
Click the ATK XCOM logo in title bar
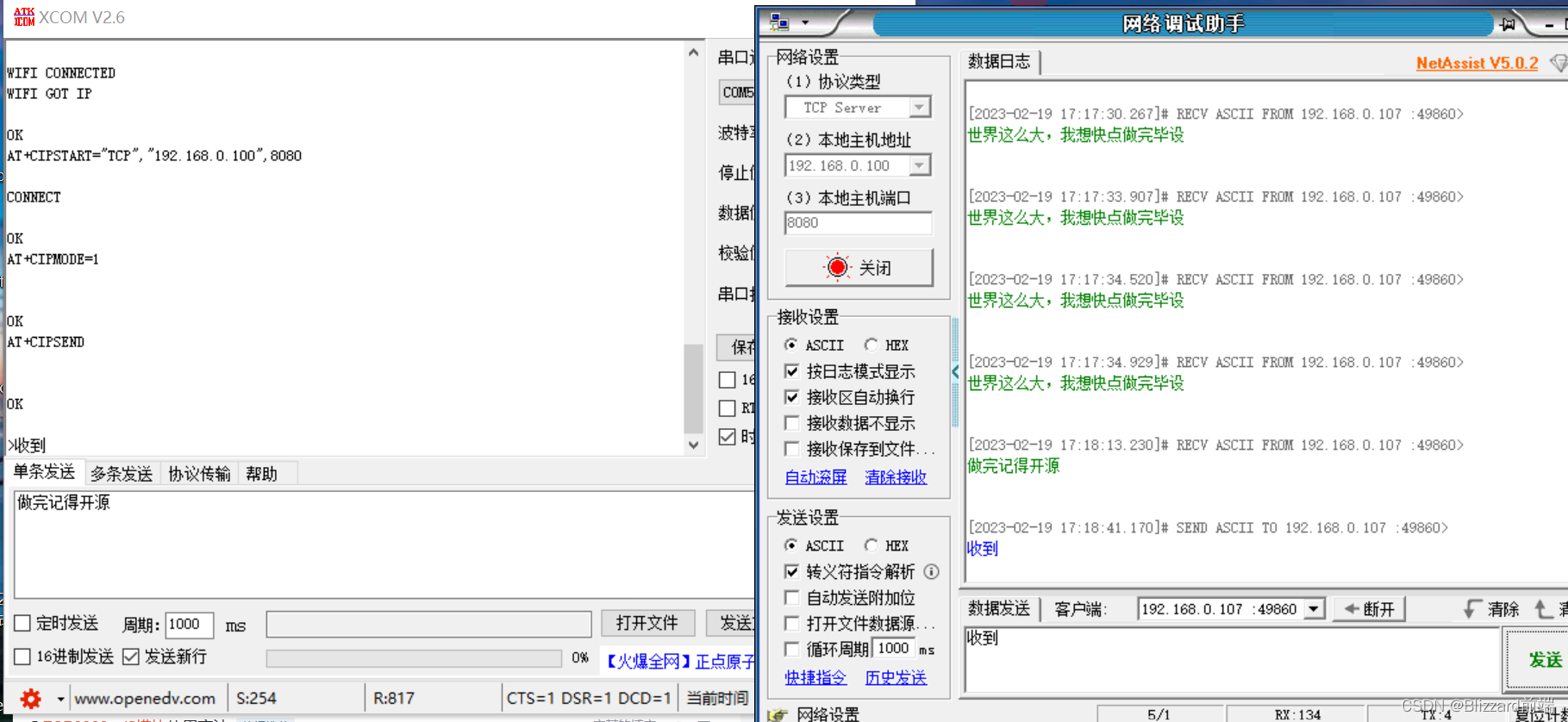(23, 17)
